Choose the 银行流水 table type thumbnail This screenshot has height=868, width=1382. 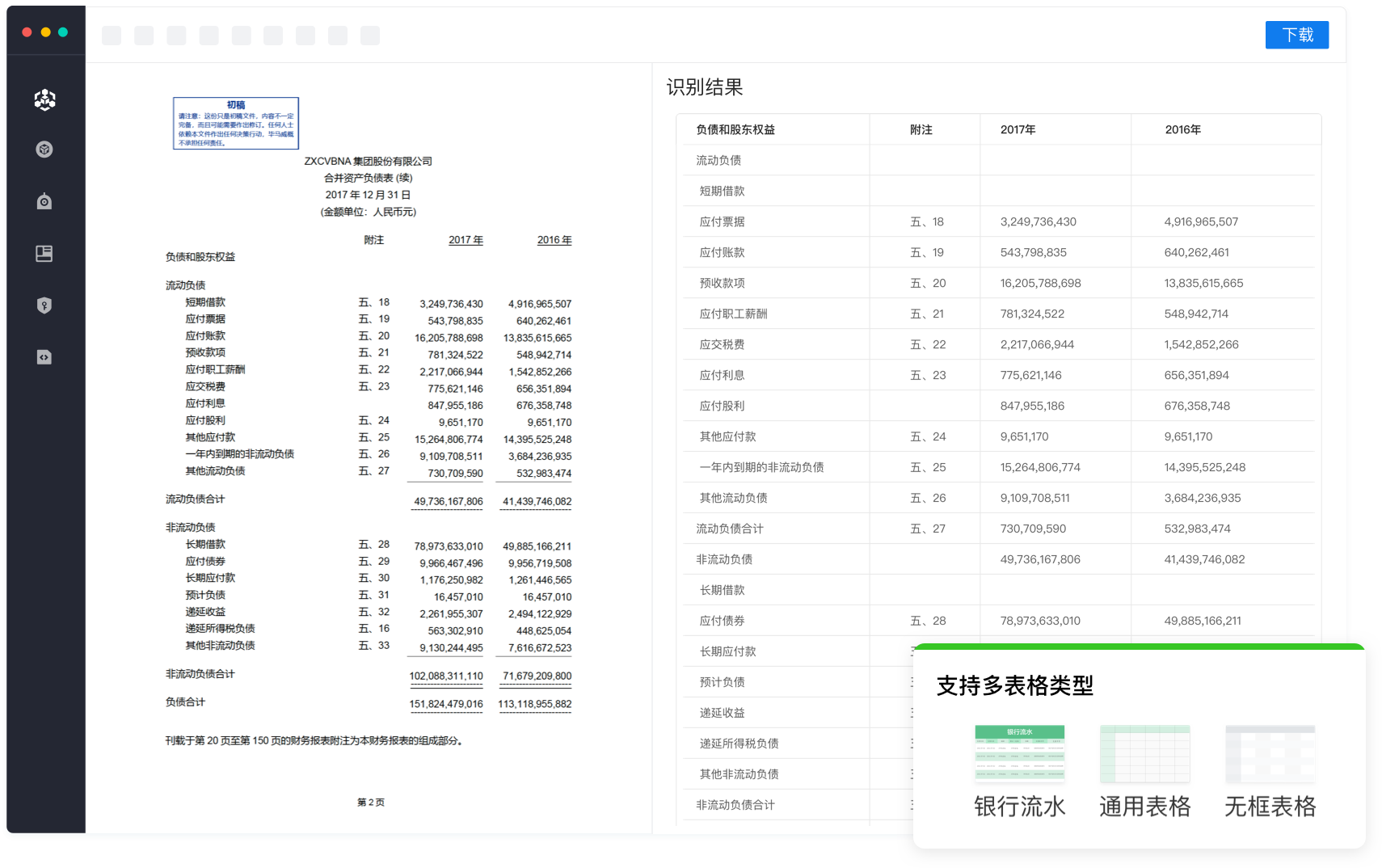(x=1019, y=754)
